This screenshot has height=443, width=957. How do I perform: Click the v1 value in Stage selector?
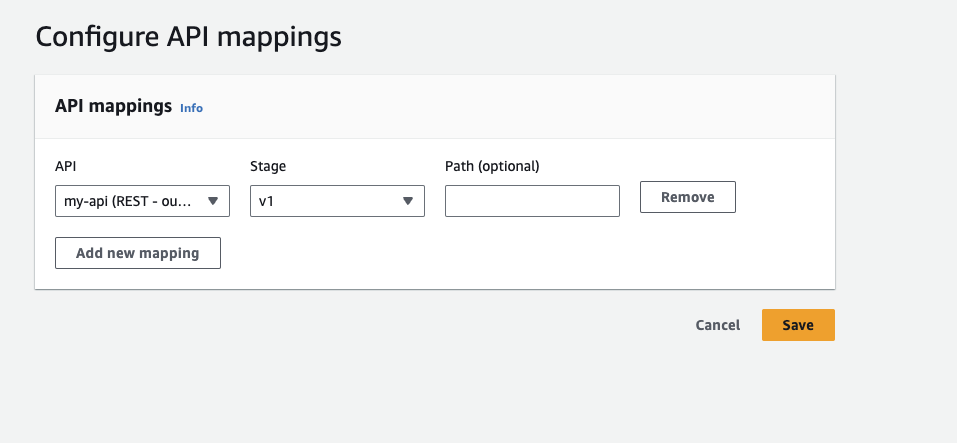[x=267, y=201]
